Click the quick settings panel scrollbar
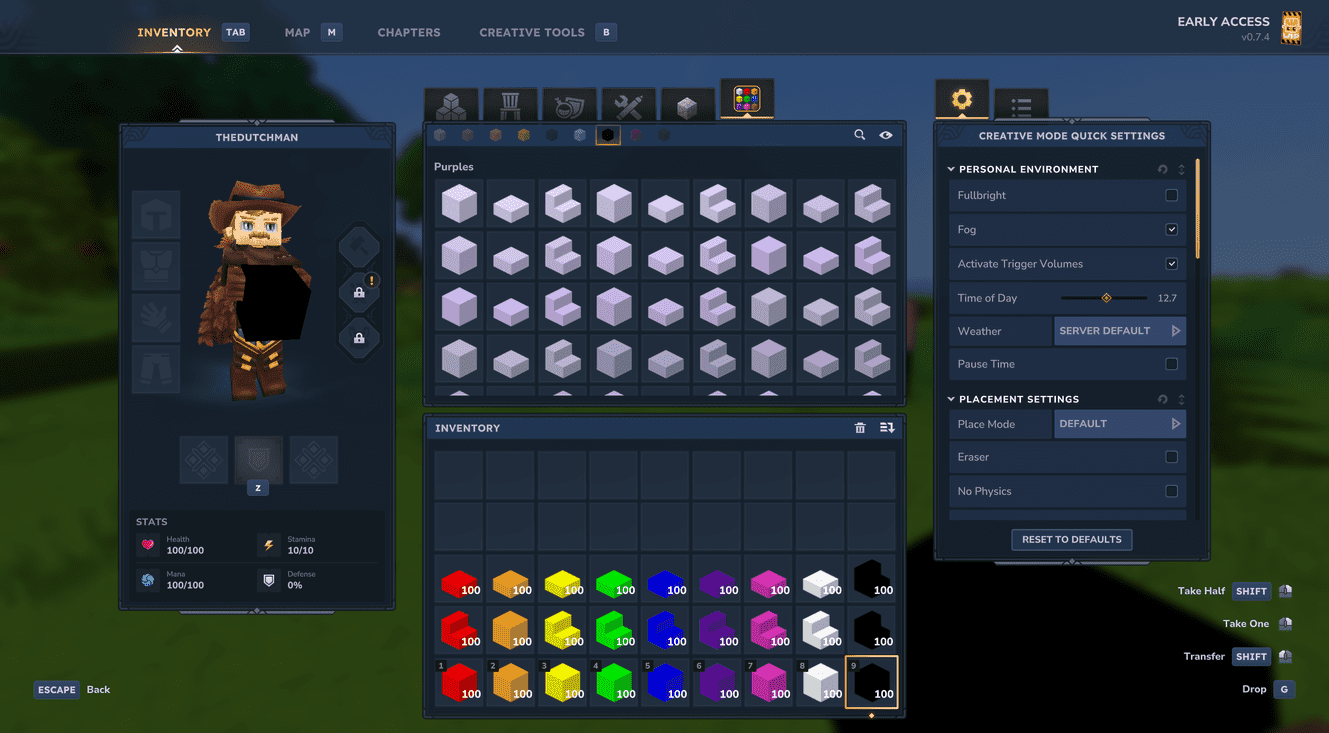The width and height of the screenshot is (1329, 733). tap(1197, 208)
